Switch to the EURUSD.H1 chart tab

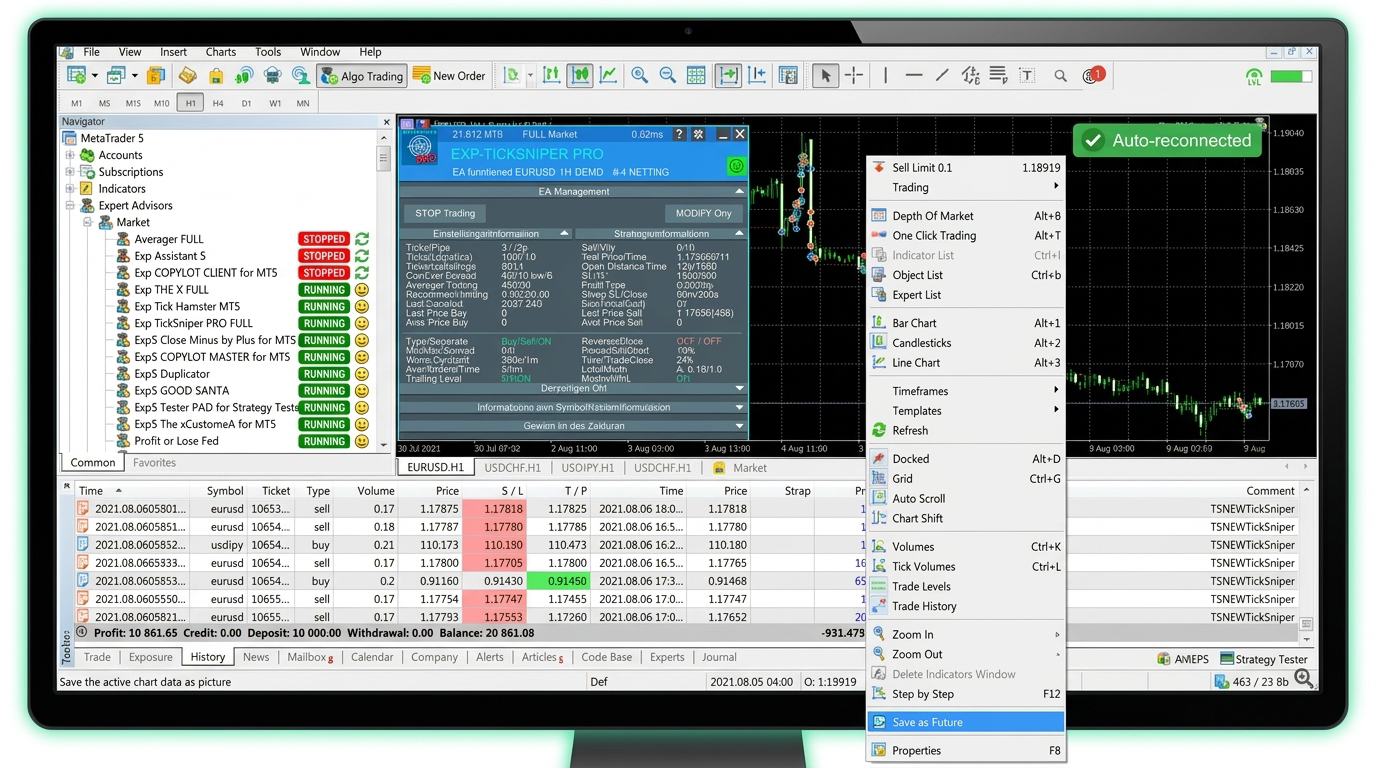tap(435, 467)
